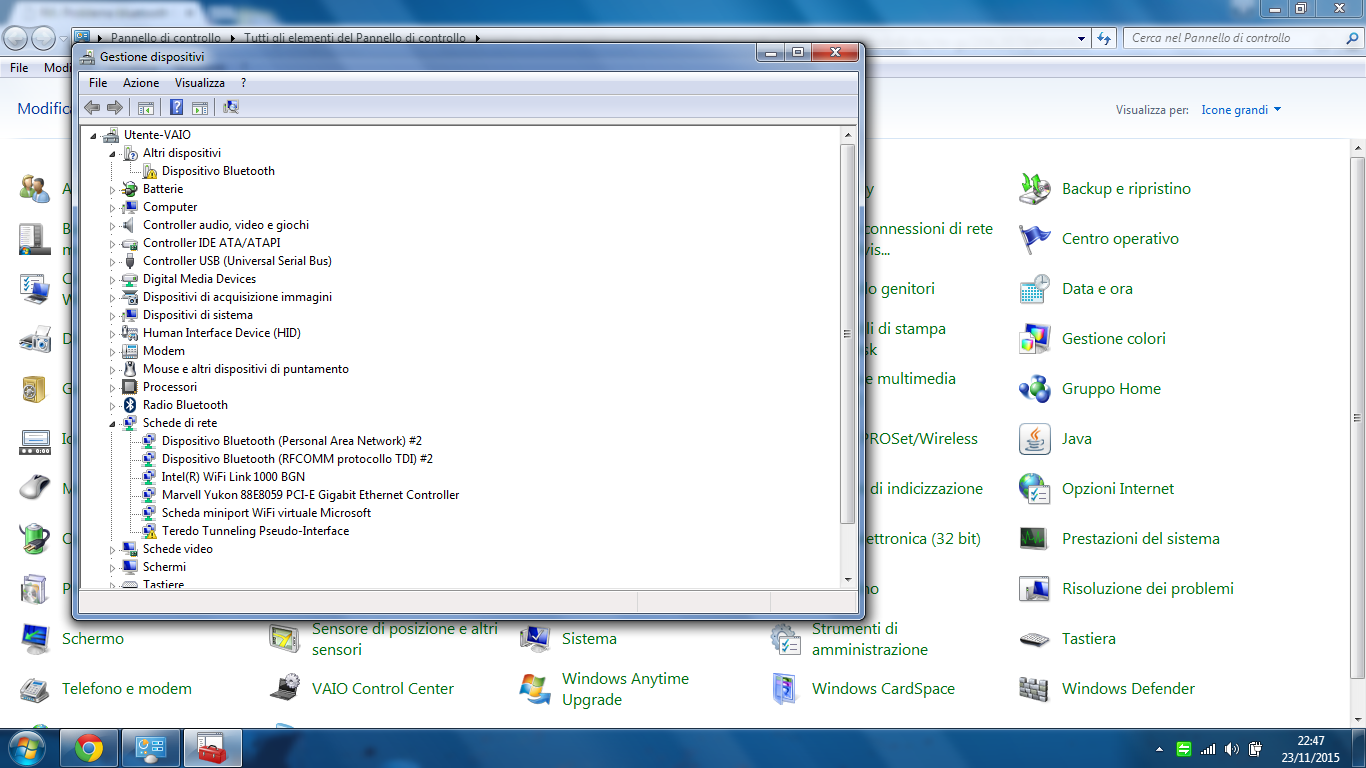Open the Visualizza per Icone grandi dropdown
Screen dimensions: 1366x768
point(1241,110)
